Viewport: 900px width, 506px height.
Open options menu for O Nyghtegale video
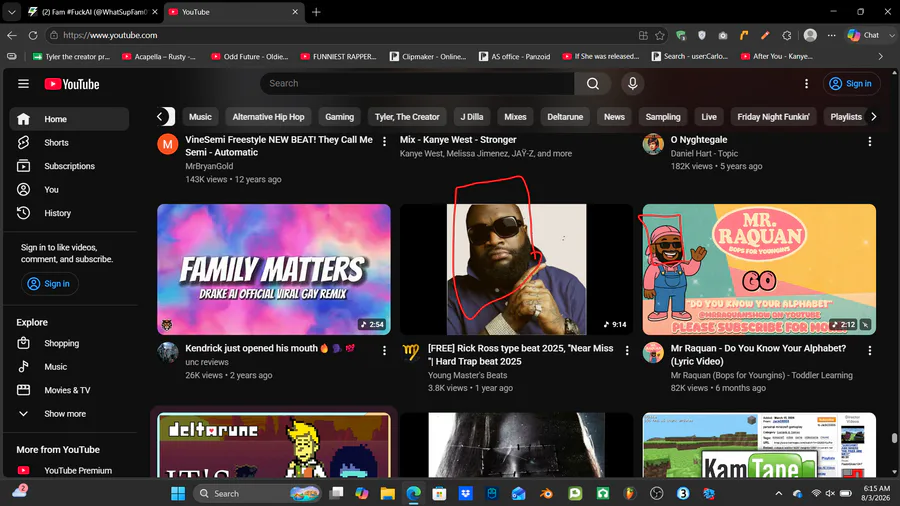pos(870,142)
